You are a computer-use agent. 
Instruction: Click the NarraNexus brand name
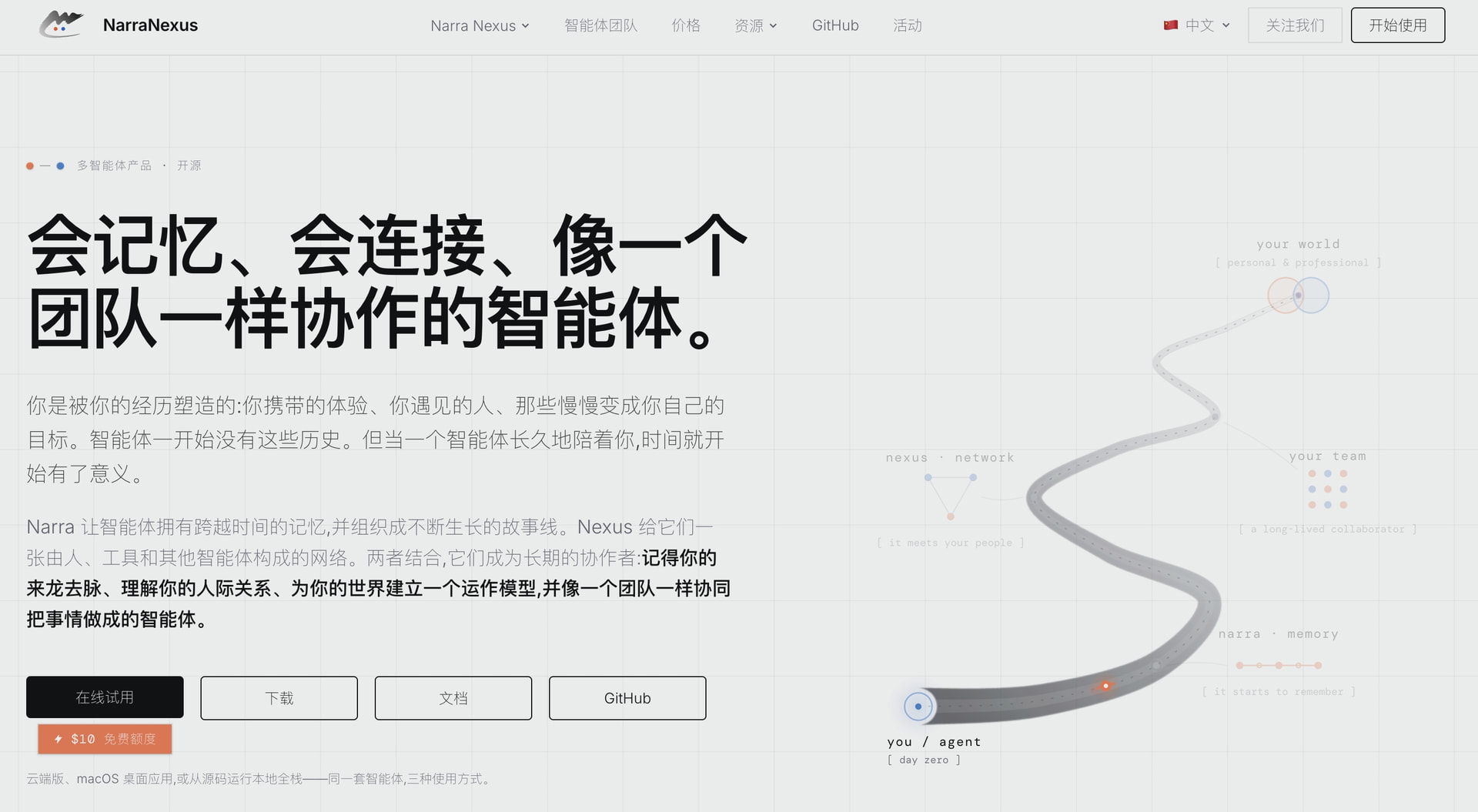(x=150, y=25)
